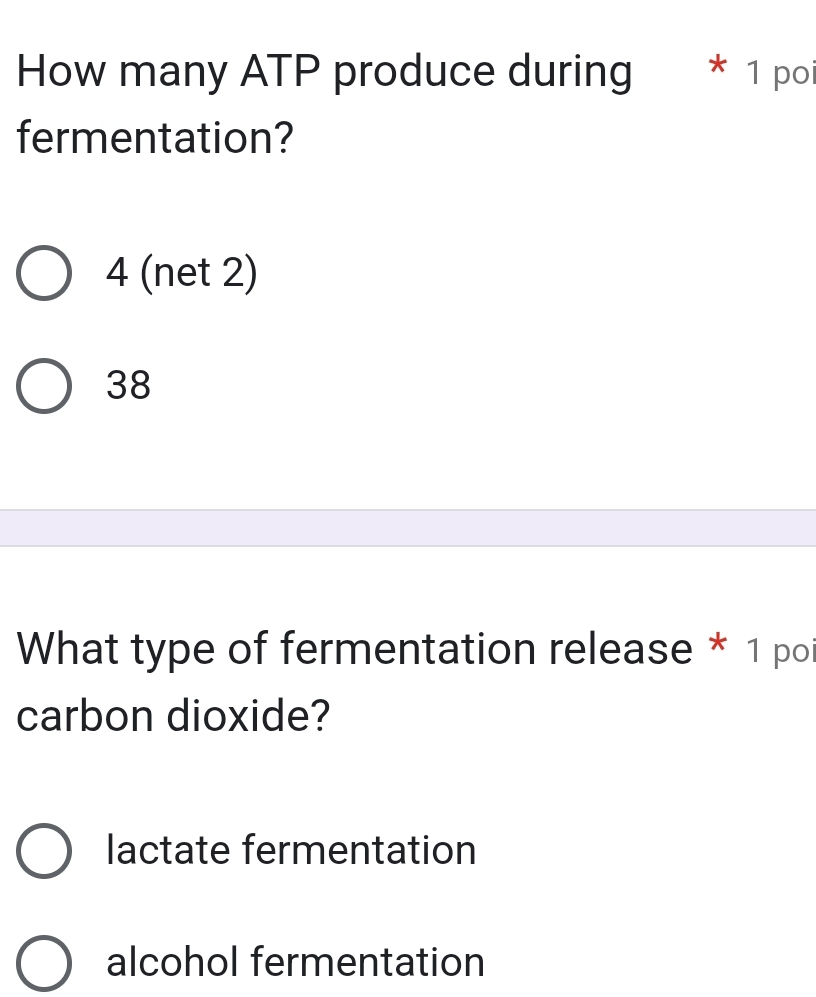Select the "4 (net 2)" answer option
The image size is (816, 997).
pos(180,272)
